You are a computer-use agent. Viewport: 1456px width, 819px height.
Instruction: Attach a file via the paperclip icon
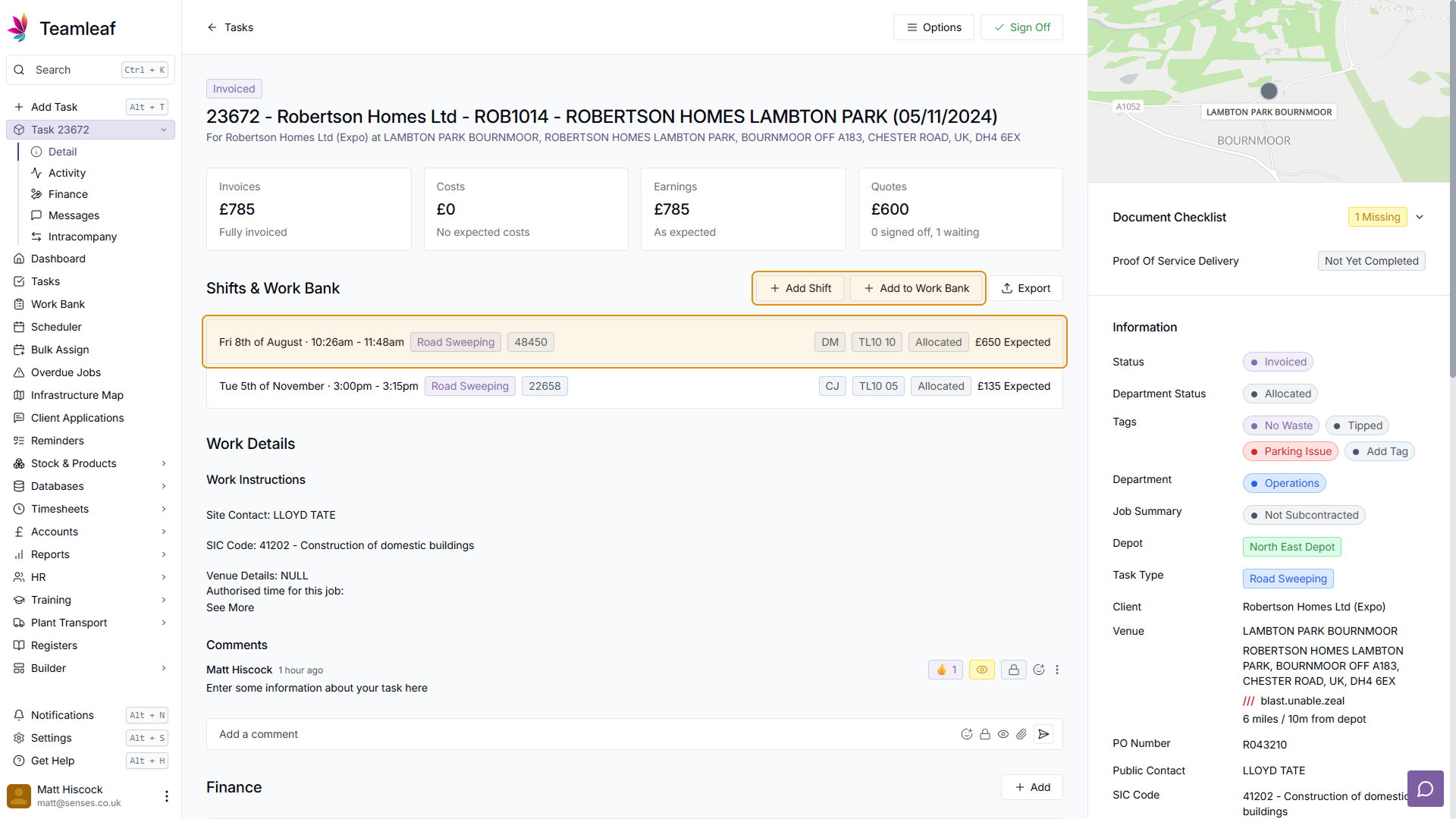(x=1021, y=734)
